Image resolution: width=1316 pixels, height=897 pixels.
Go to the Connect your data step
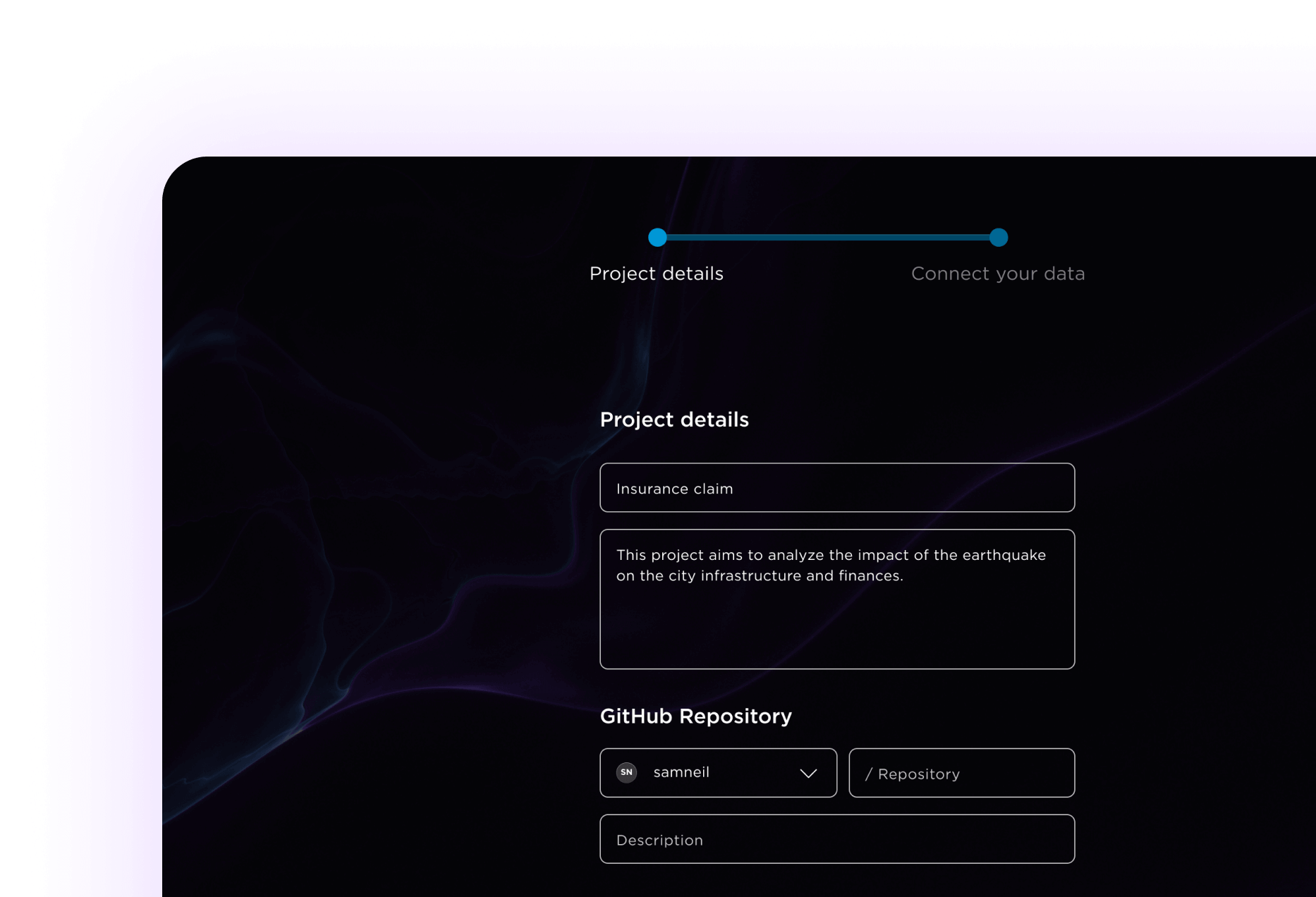(997, 274)
